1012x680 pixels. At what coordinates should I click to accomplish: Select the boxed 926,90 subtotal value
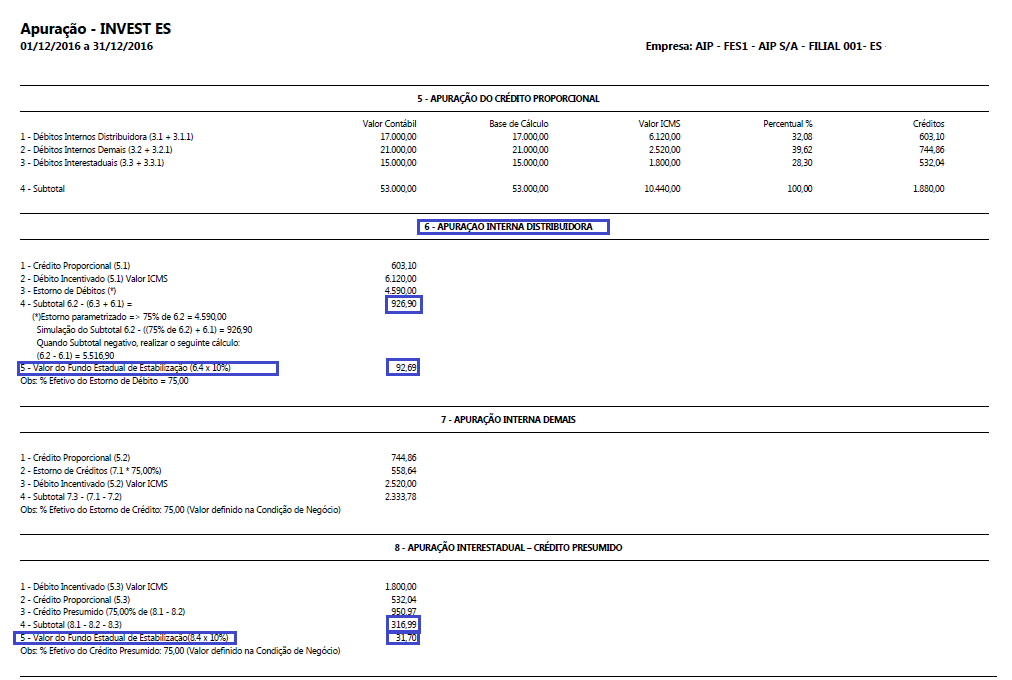pos(404,304)
